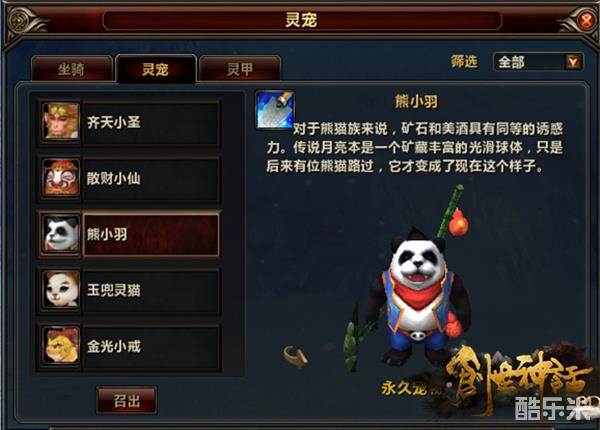Click the 齐天小圣 monkey portrait icon
Screen dimensions: 600x430
click(61, 122)
